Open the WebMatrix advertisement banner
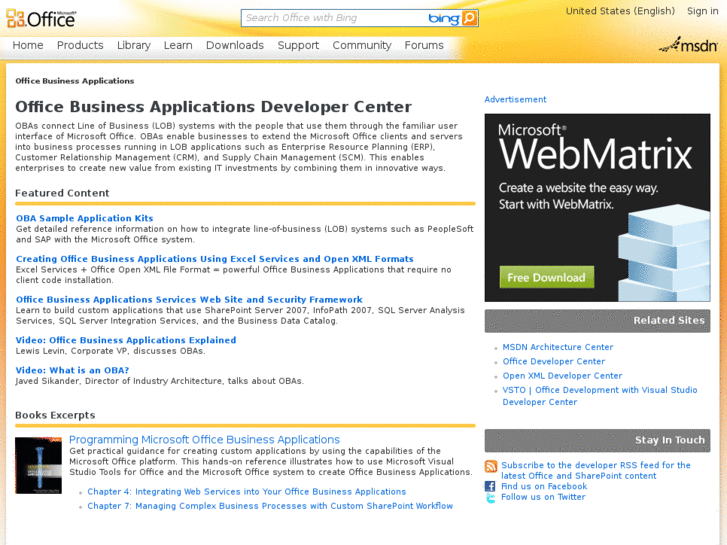The image size is (727, 545). point(597,207)
